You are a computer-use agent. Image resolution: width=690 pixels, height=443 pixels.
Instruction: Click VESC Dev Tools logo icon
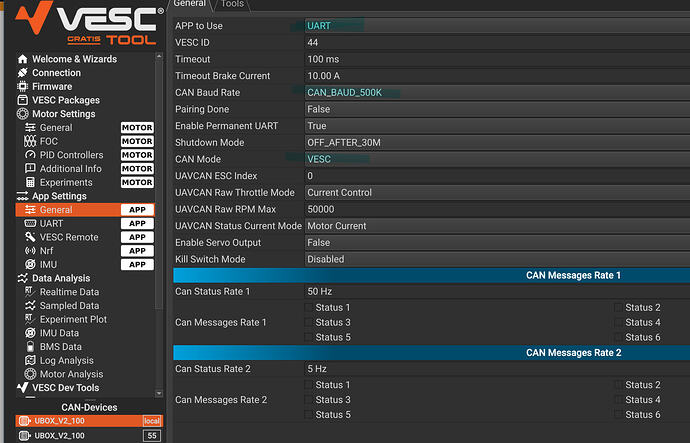pyautogui.click(x=22, y=388)
